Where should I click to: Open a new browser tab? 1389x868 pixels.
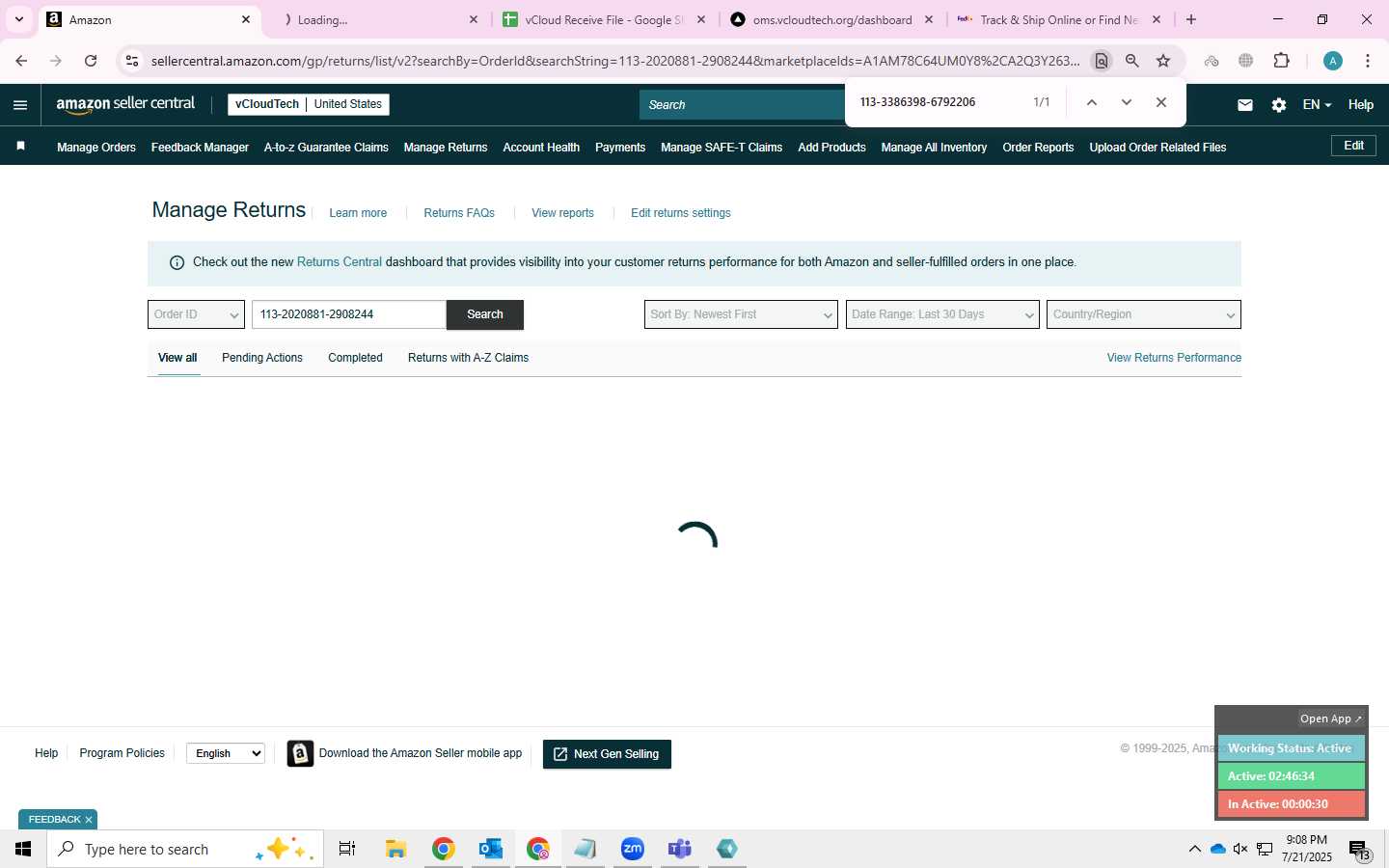1191,19
